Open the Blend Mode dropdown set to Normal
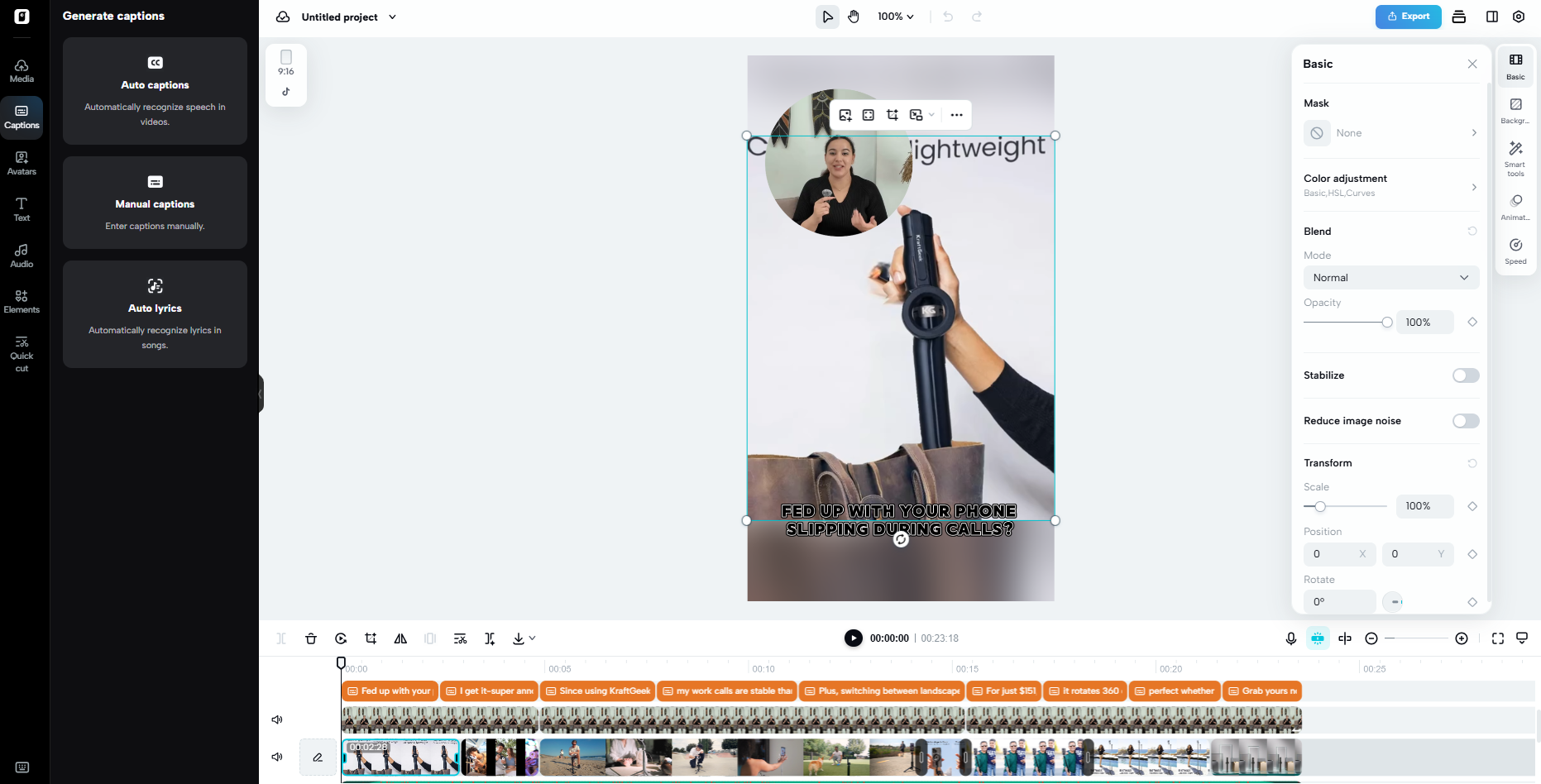1541x784 pixels. click(1390, 277)
